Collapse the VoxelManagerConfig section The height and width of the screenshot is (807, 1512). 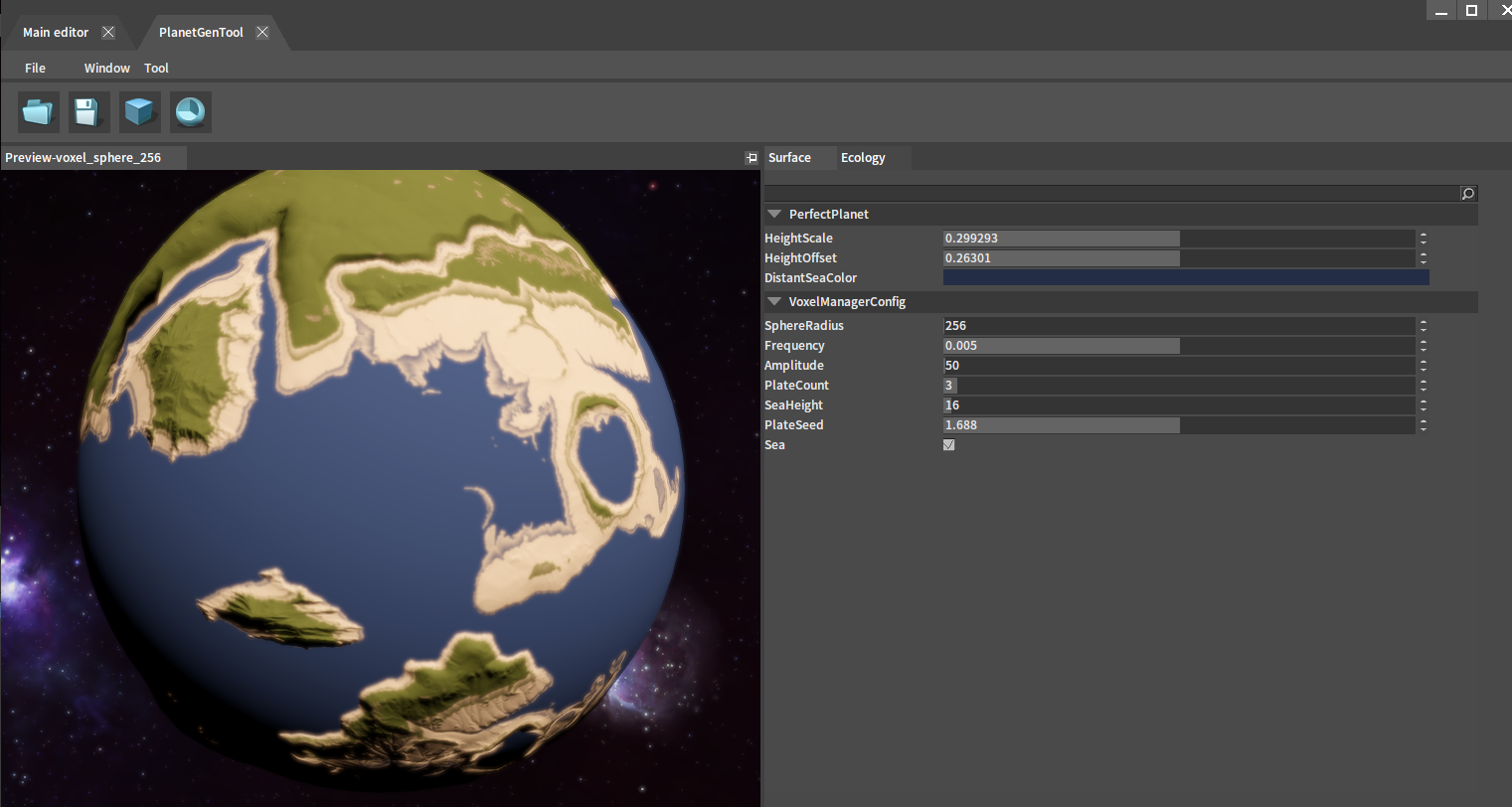[774, 302]
